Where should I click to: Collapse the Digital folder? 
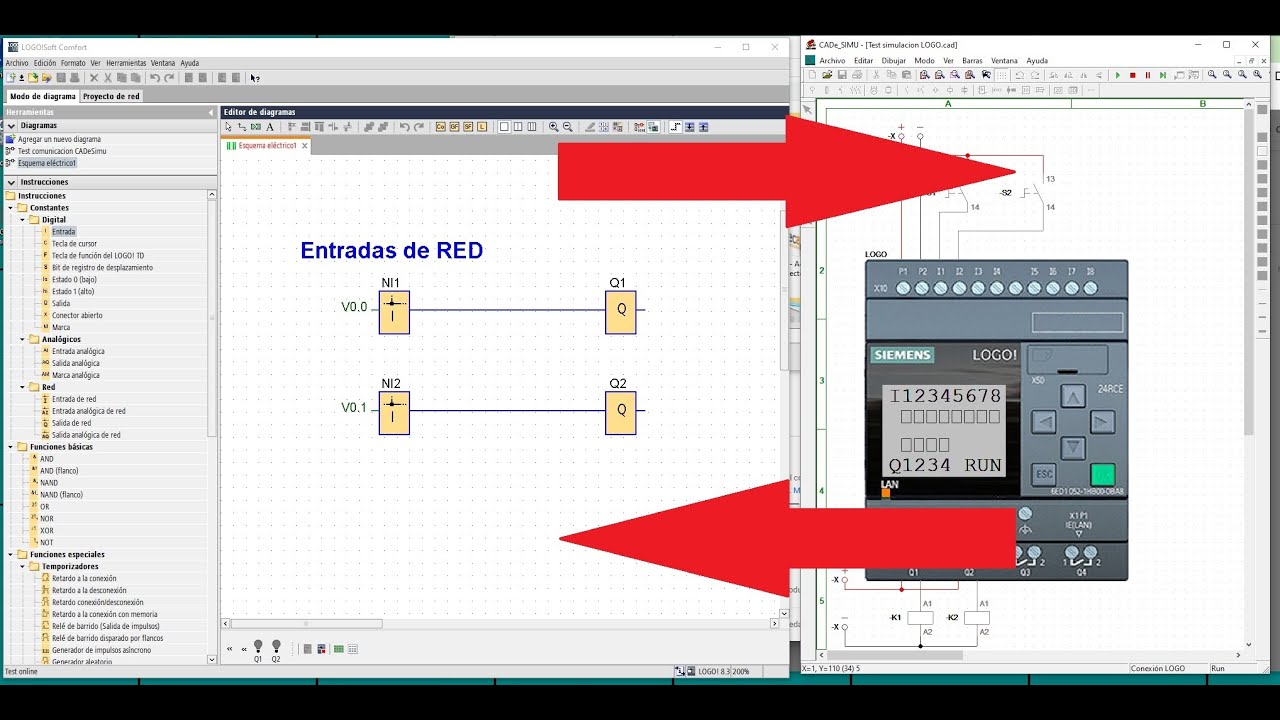pos(22,220)
